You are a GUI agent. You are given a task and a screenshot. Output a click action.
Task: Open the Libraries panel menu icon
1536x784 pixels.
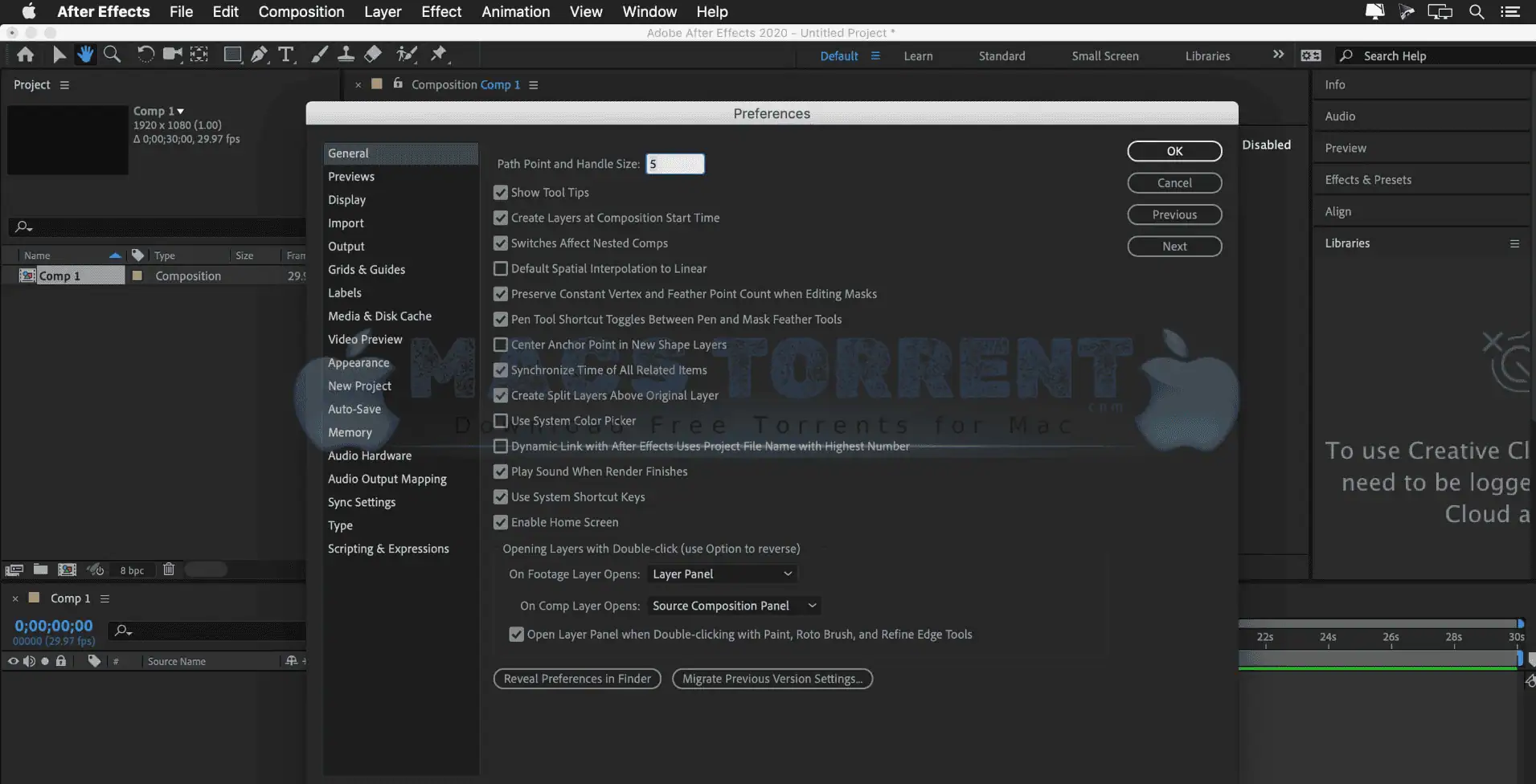point(1514,243)
